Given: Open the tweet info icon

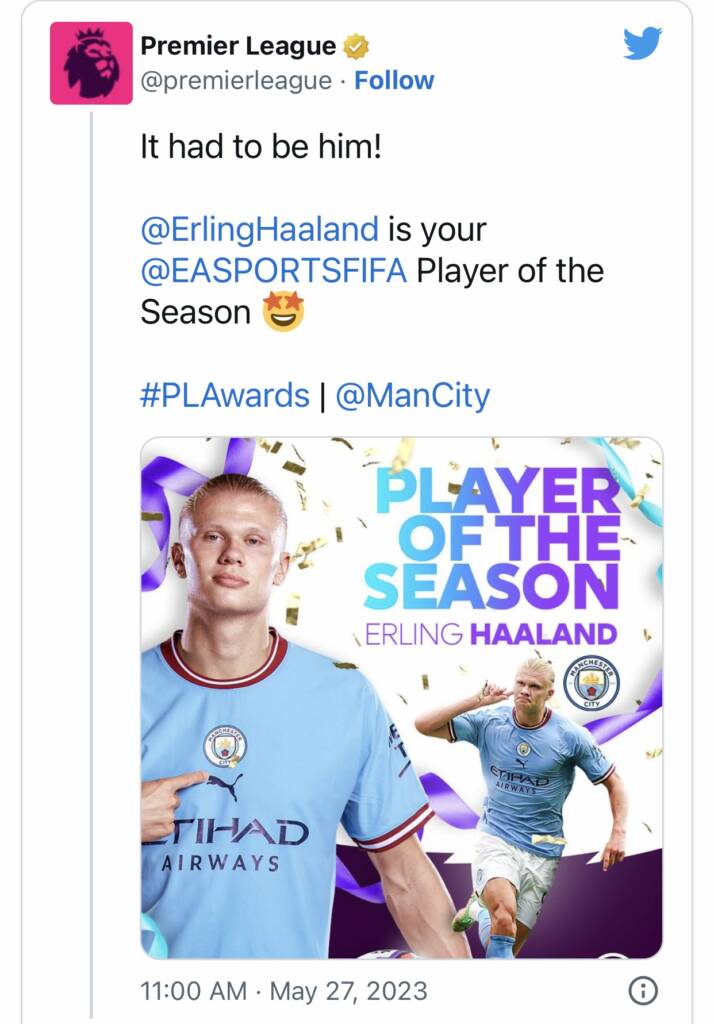Looking at the screenshot, I should pos(643,991).
